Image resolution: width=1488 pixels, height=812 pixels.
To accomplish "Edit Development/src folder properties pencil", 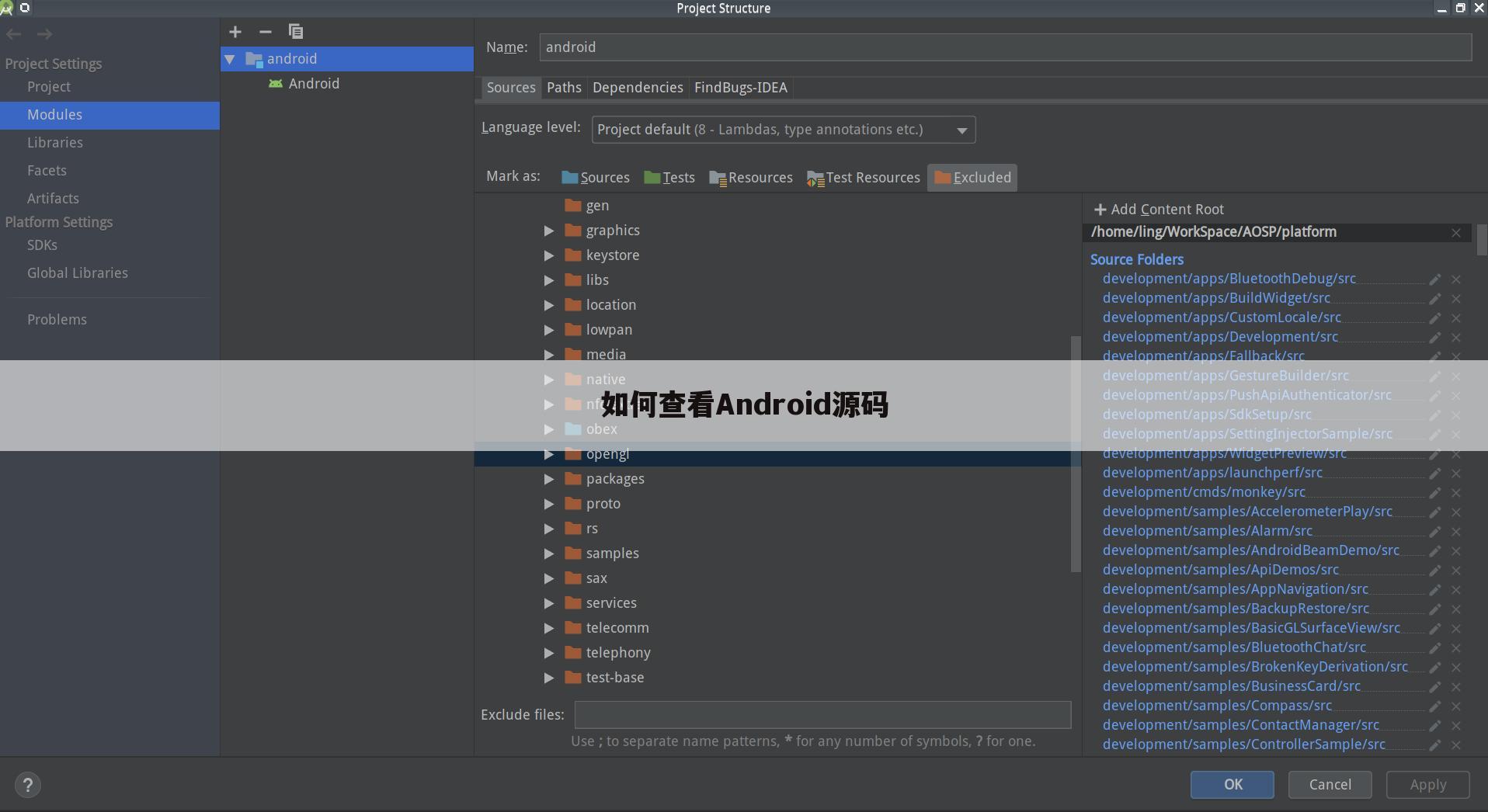I will pos(1435,338).
